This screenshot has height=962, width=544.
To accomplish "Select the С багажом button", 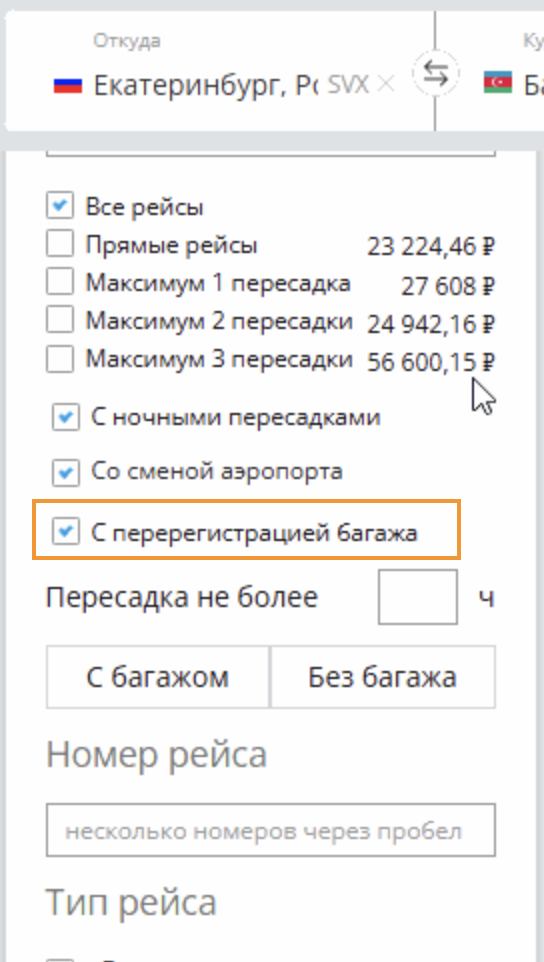I will pos(158,677).
